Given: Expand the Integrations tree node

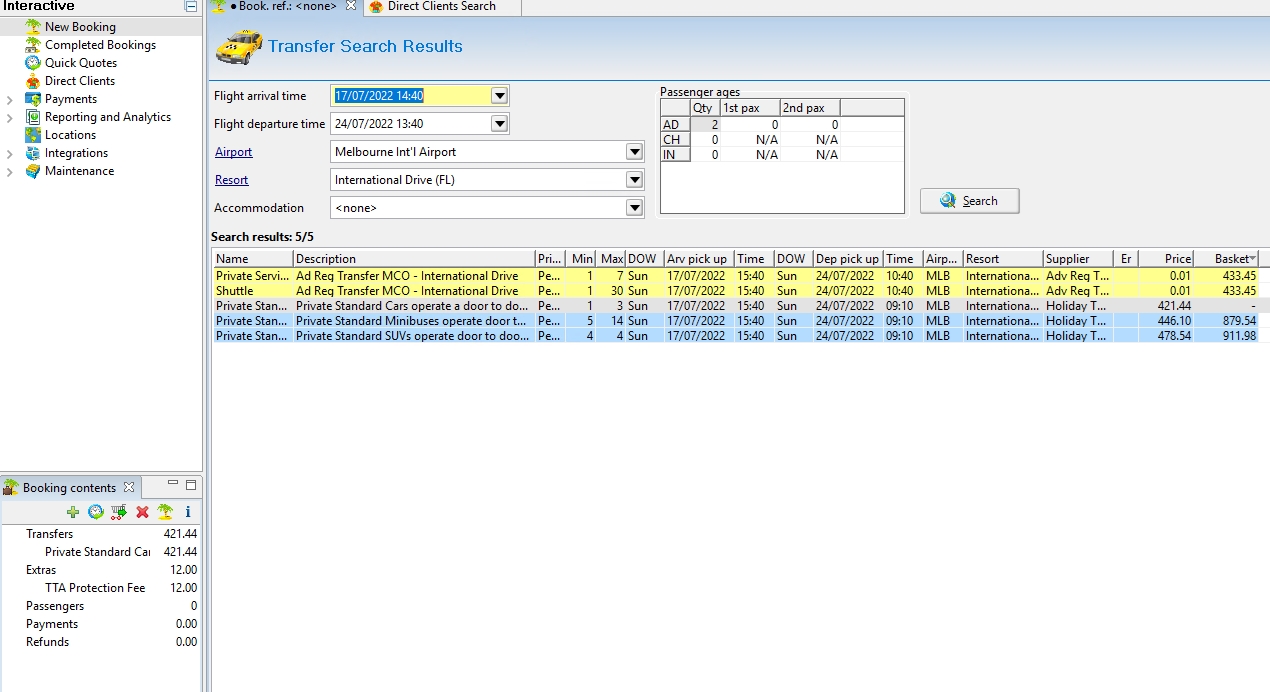Looking at the screenshot, I should point(10,153).
